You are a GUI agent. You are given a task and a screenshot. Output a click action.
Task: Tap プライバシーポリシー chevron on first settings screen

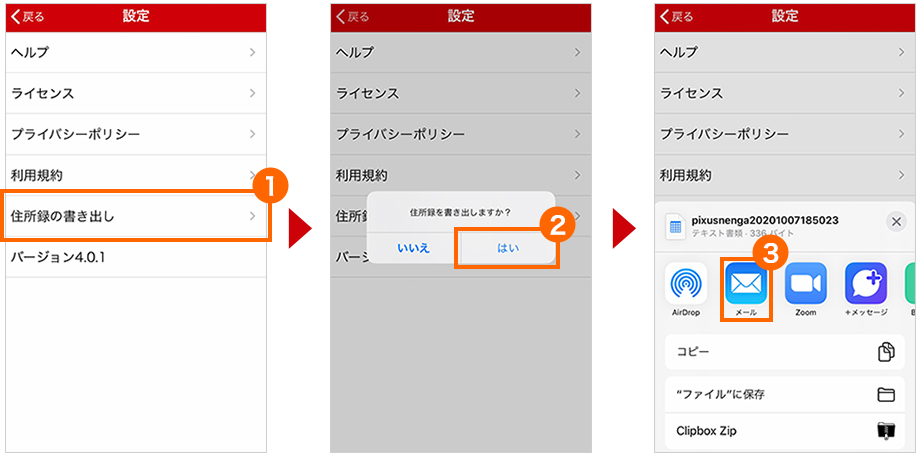click(x=252, y=134)
